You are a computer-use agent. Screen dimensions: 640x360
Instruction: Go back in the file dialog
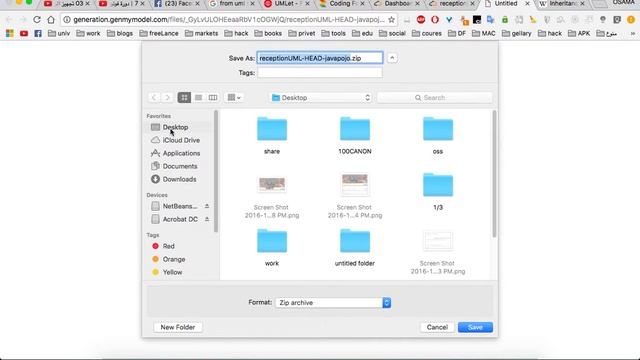(154, 98)
